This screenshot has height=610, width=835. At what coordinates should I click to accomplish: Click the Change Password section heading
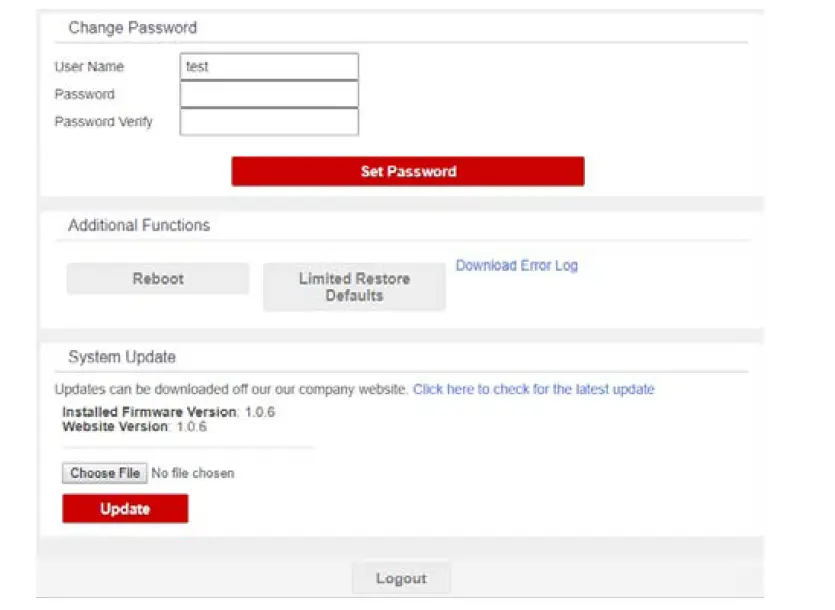coord(132,28)
